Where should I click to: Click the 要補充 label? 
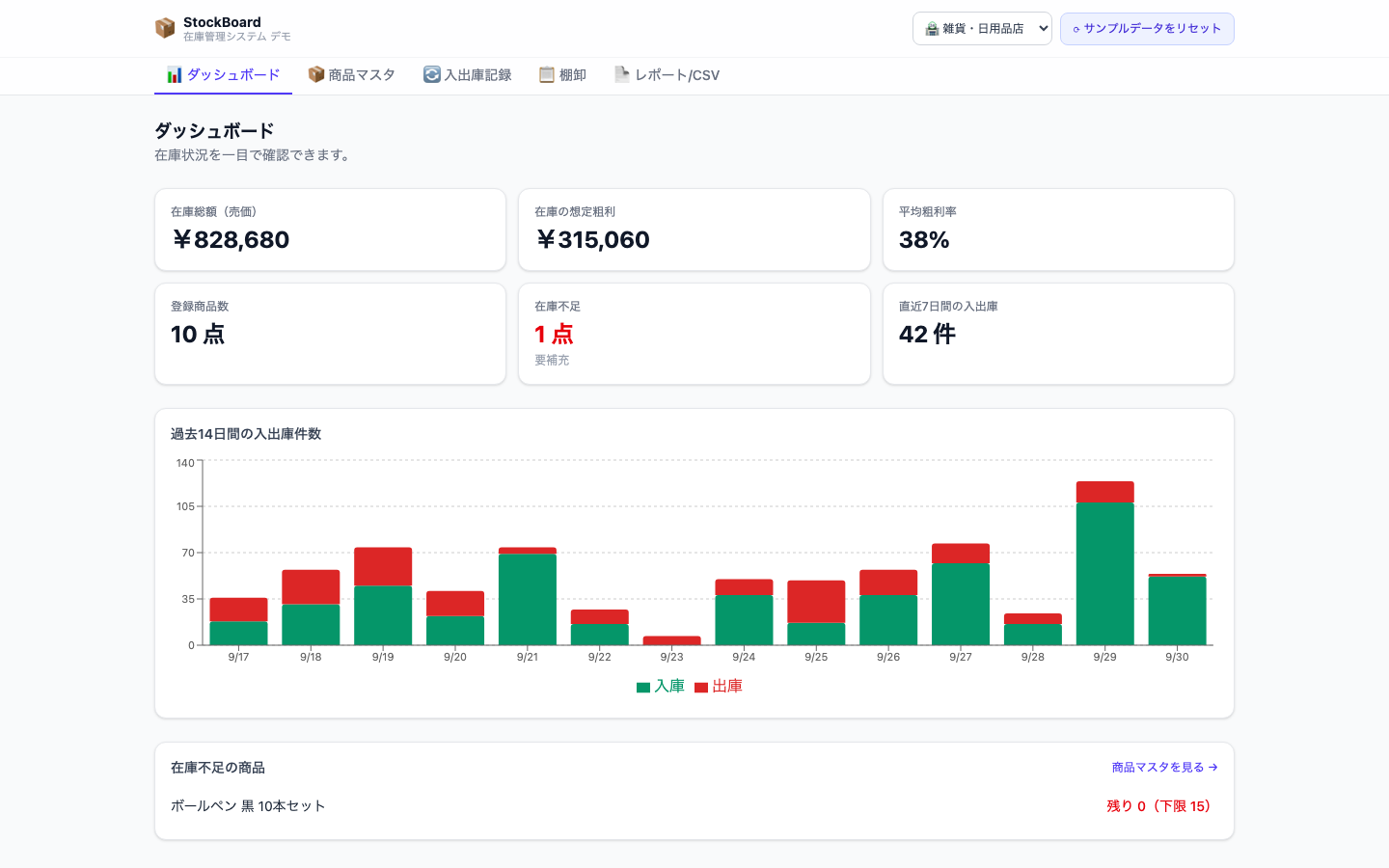pyautogui.click(x=552, y=360)
